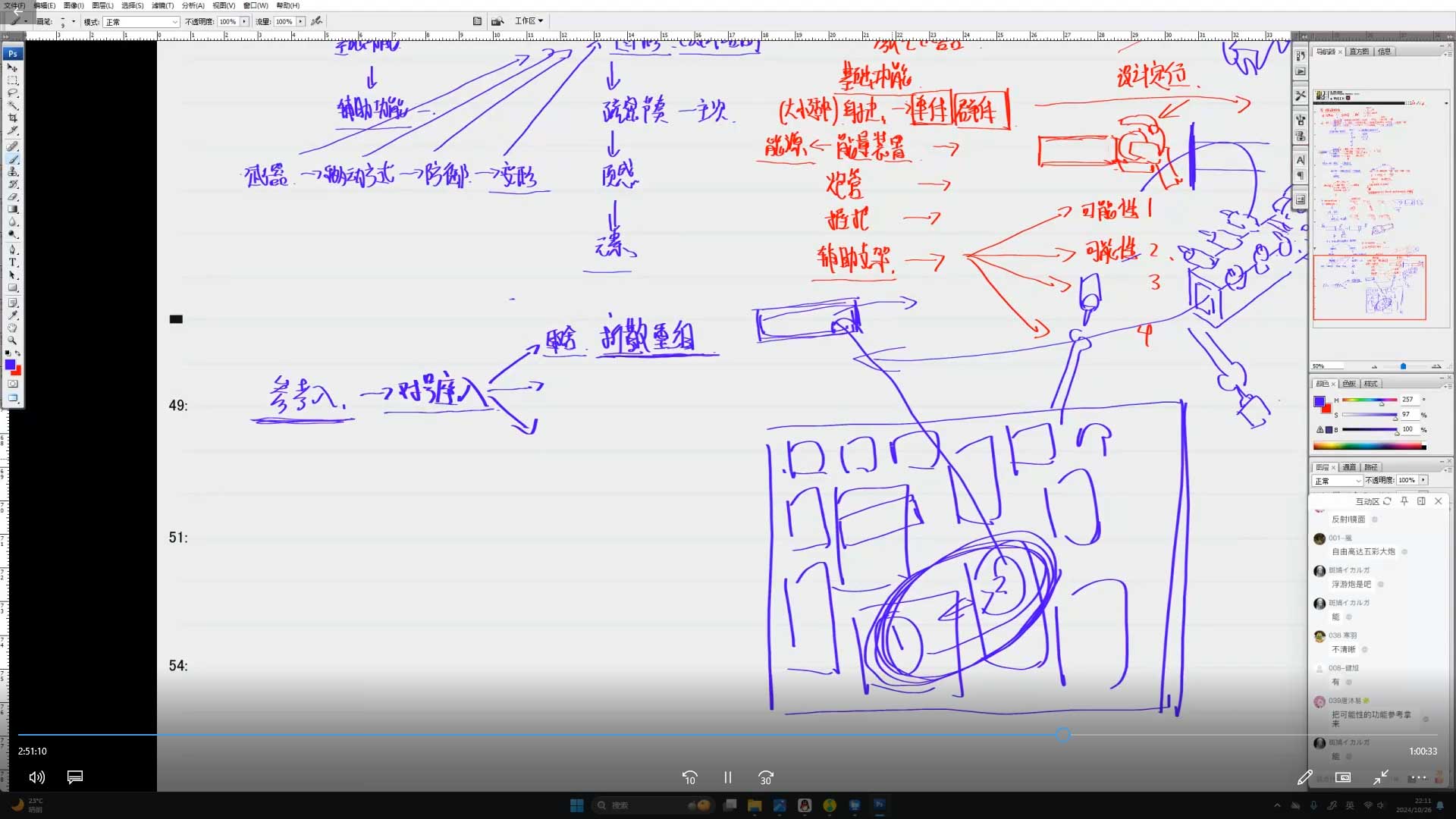Select the Hand pan tool
This screenshot has width=1456, height=819.
[x=12, y=328]
